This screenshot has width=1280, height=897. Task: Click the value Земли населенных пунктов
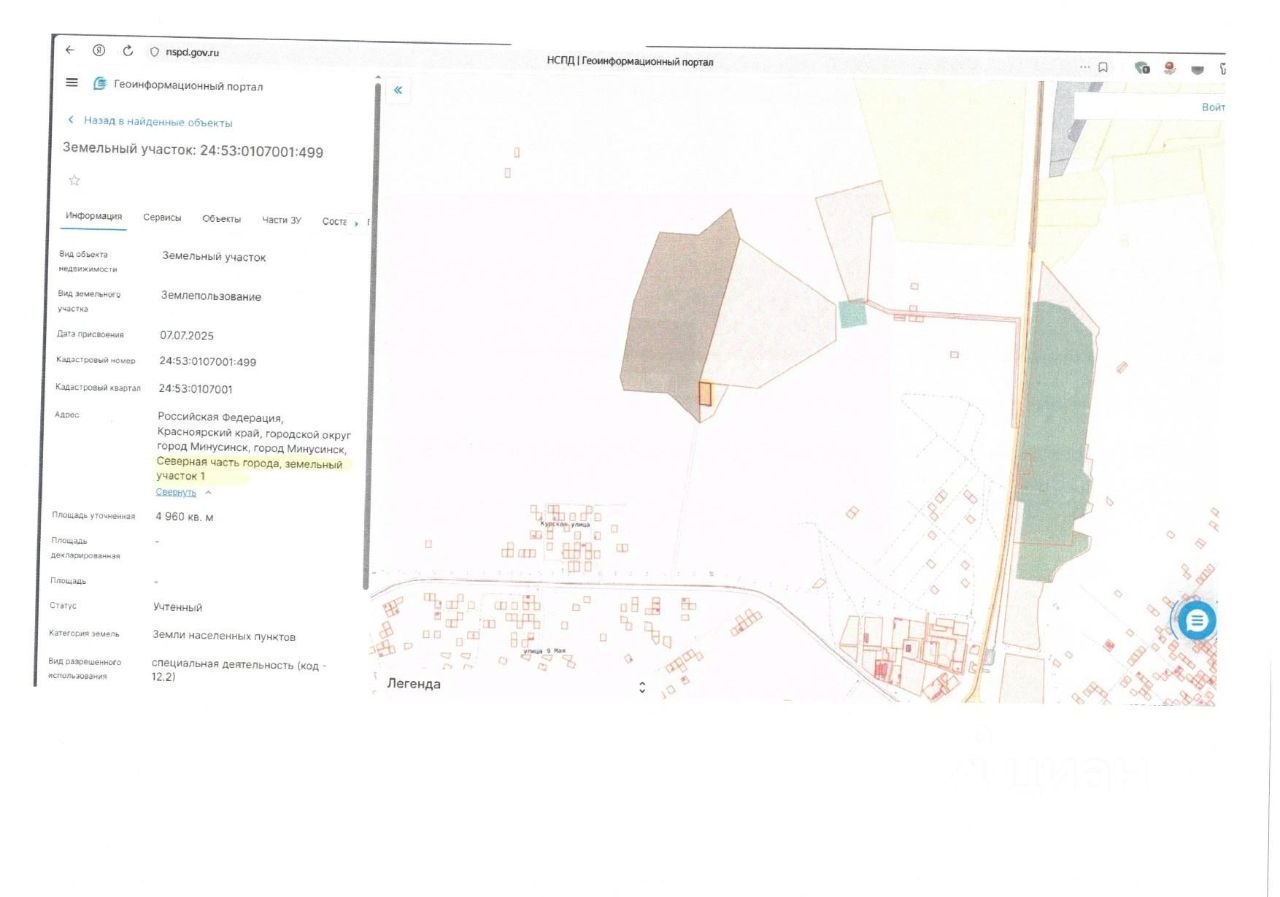224,635
